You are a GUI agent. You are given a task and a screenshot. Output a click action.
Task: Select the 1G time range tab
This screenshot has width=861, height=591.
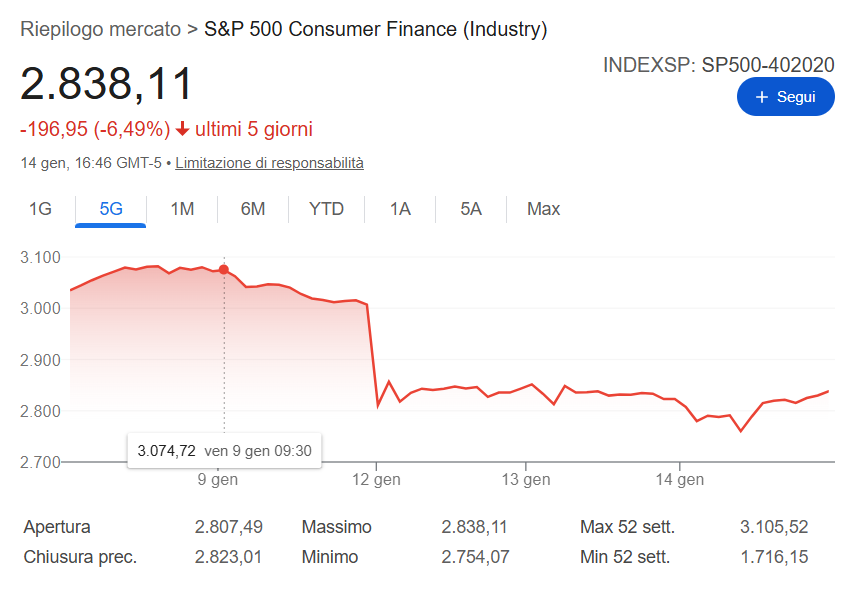click(x=40, y=209)
